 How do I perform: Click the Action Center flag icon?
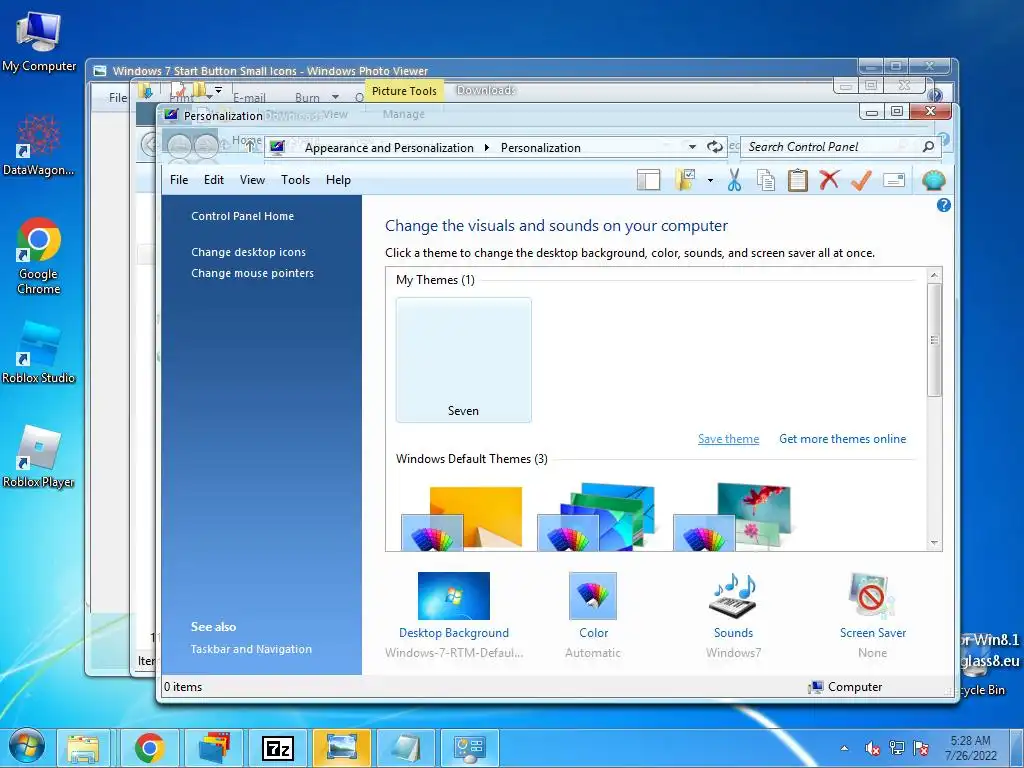click(x=921, y=748)
